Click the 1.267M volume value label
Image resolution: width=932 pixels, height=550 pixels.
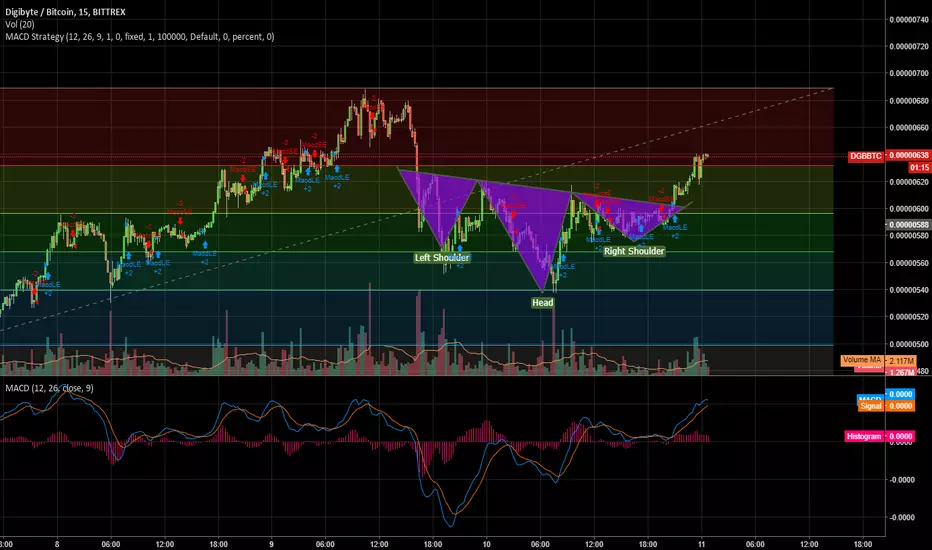click(x=901, y=372)
